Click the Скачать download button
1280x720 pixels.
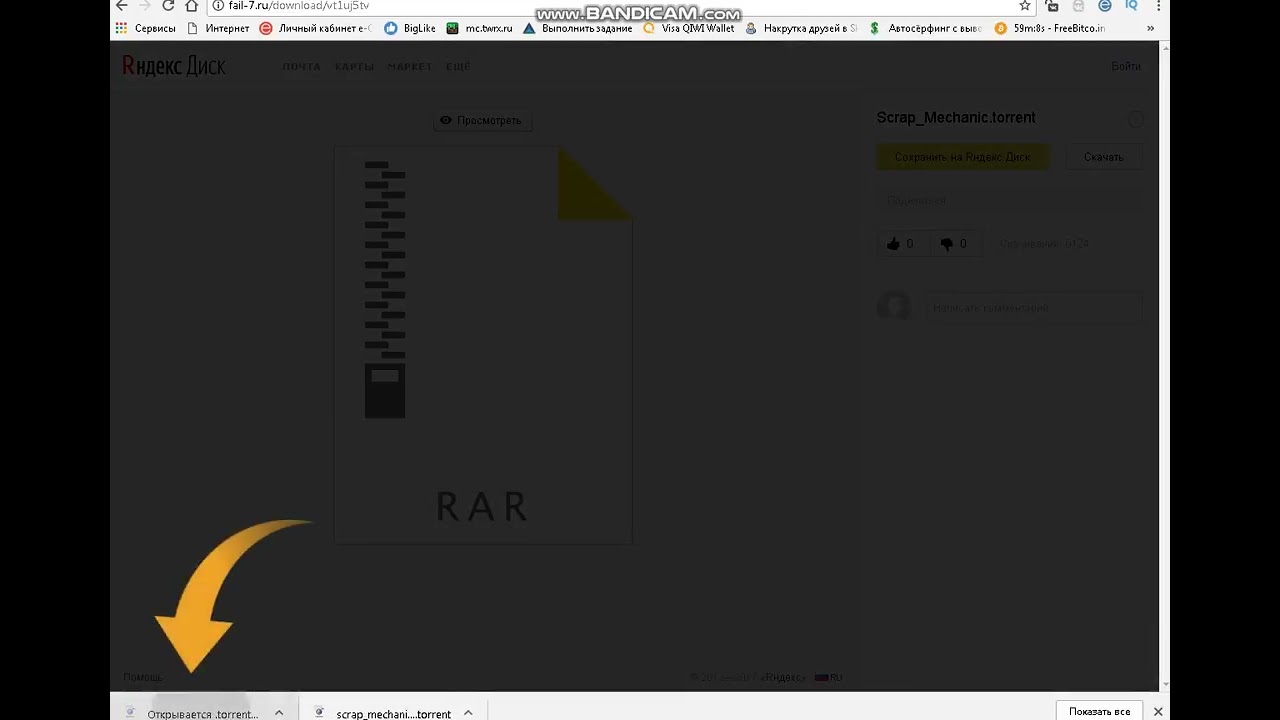(1103, 157)
